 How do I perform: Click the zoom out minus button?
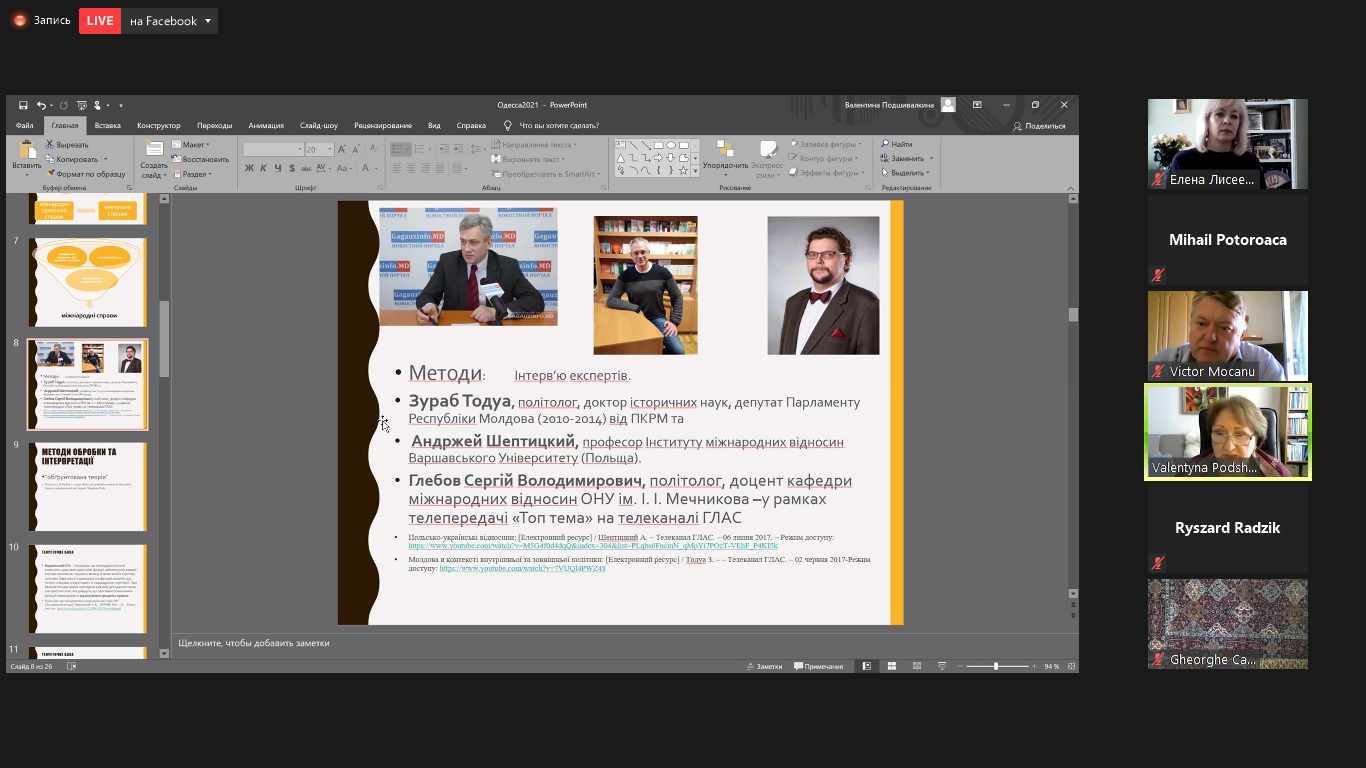[x=959, y=666]
